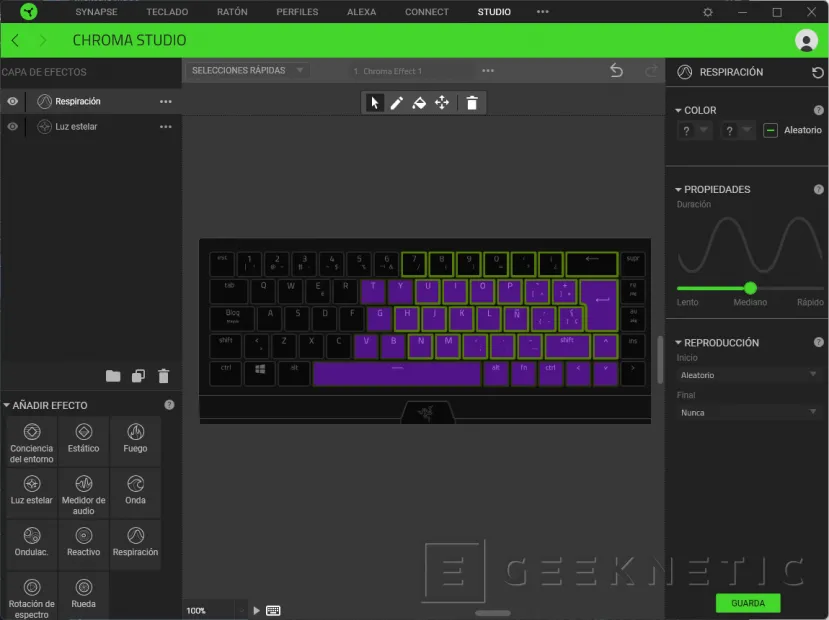This screenshot has height=620, width=829.
Task: Collapse the Añadir efecto section
Action: (x=6, y=405)
